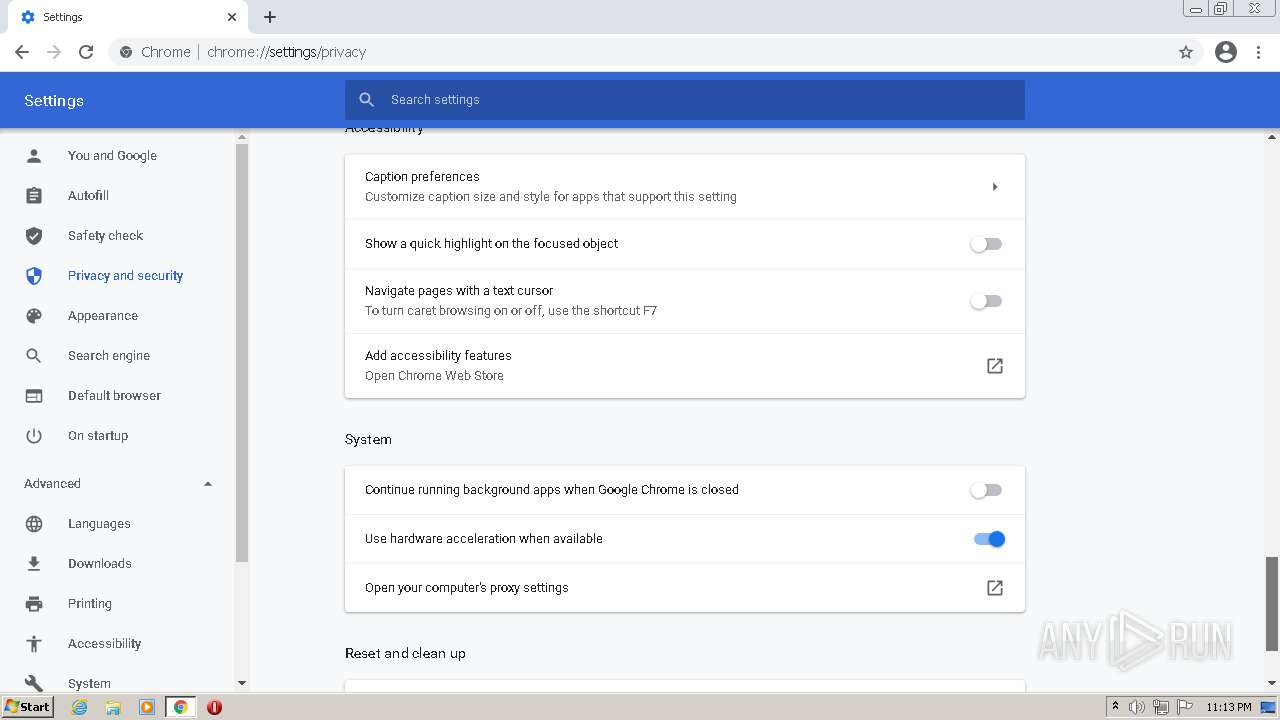
Task: Select On startup in the sidebar
Action: coord(98,436)
